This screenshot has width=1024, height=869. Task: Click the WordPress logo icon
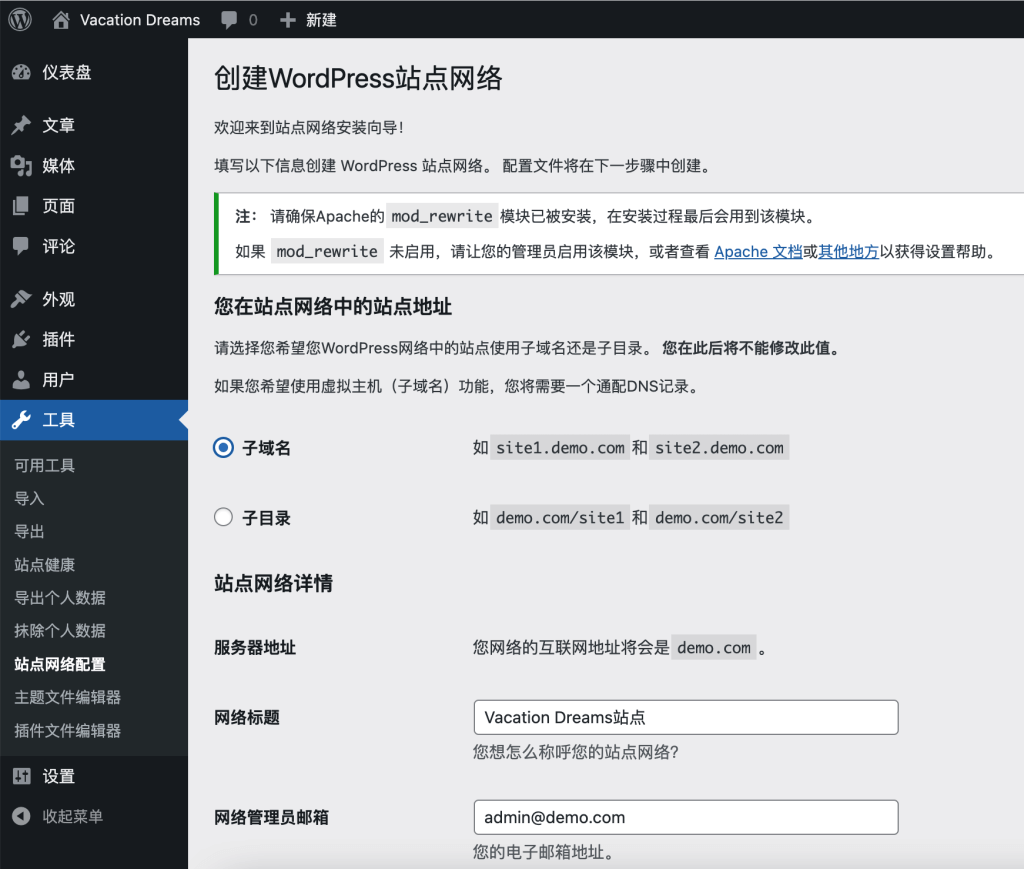(x=20, y=19)
